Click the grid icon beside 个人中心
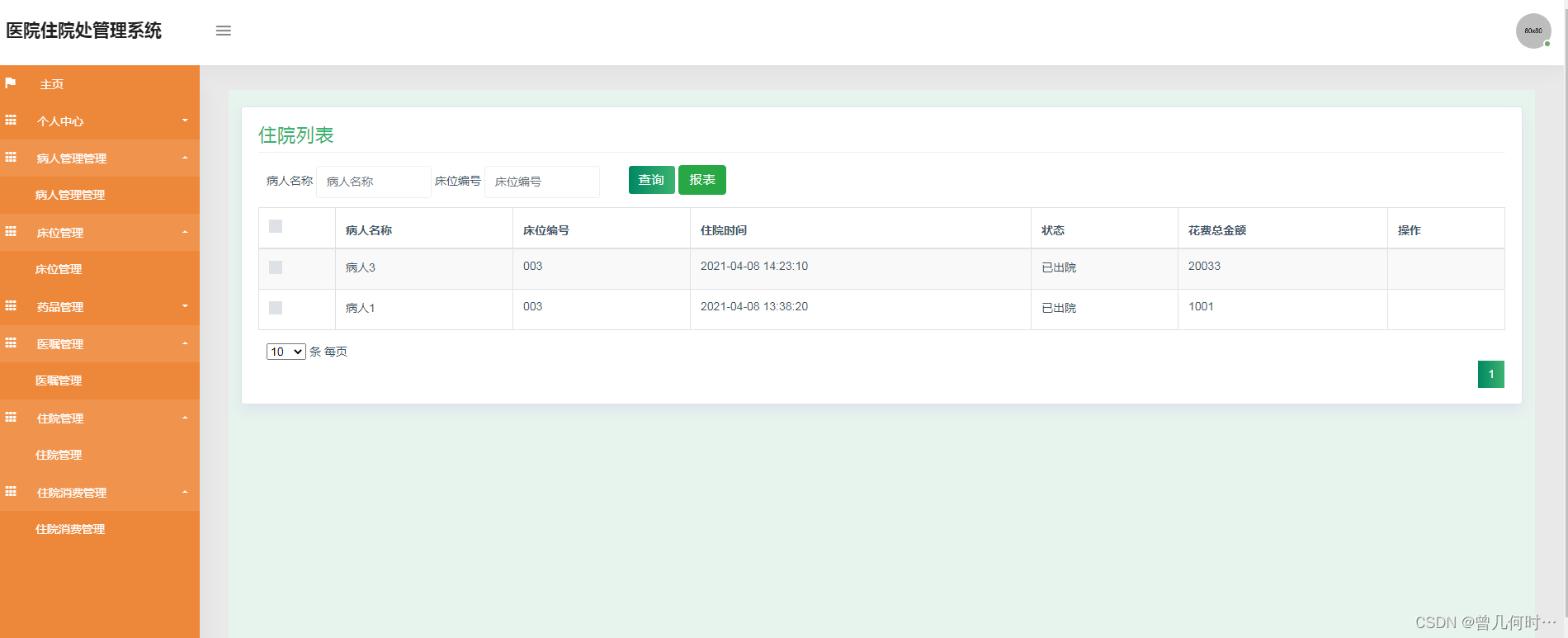1568x638 pixels. pos(11,121)
